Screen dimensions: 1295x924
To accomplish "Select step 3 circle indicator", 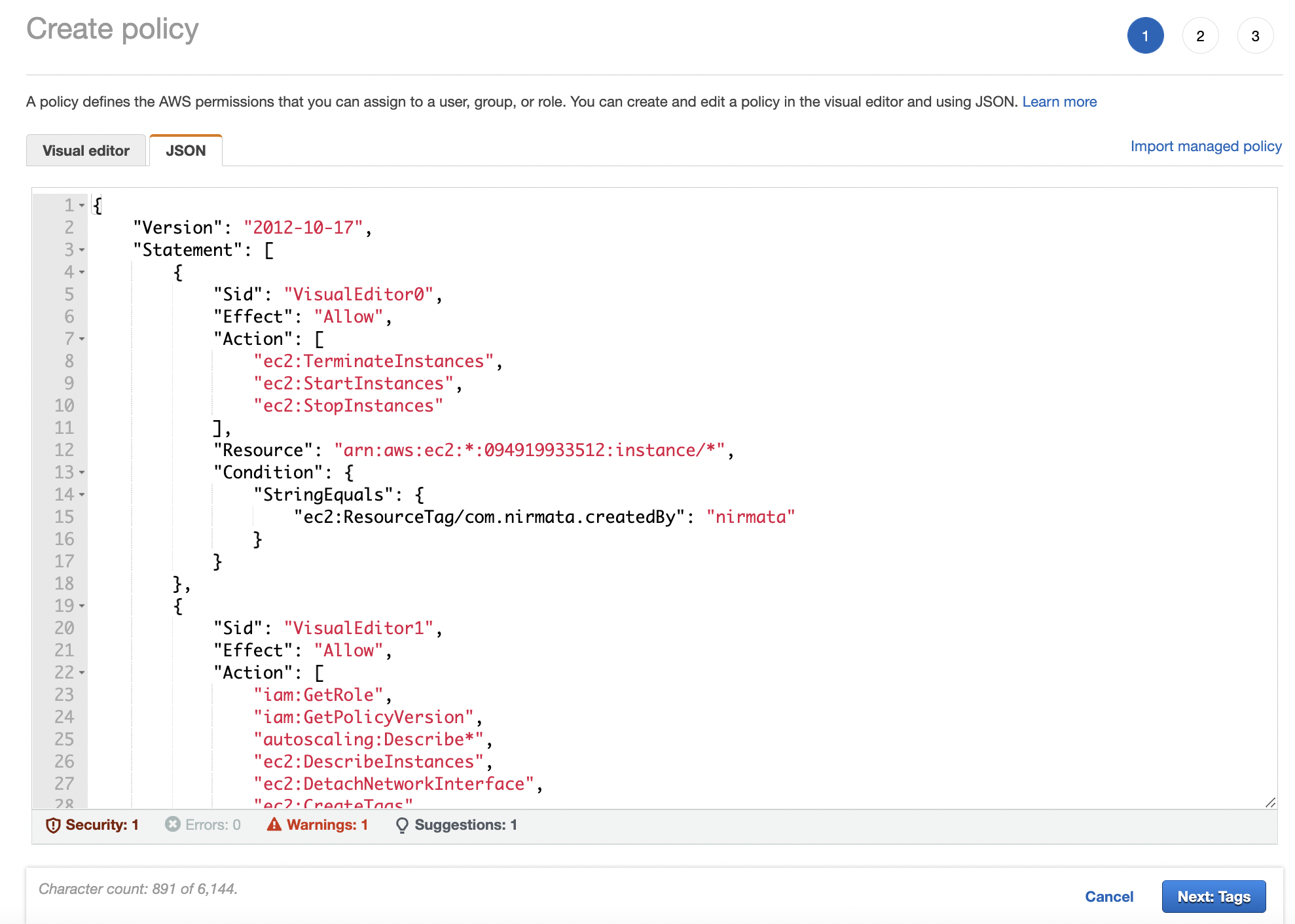I will tap(1255, 35).
